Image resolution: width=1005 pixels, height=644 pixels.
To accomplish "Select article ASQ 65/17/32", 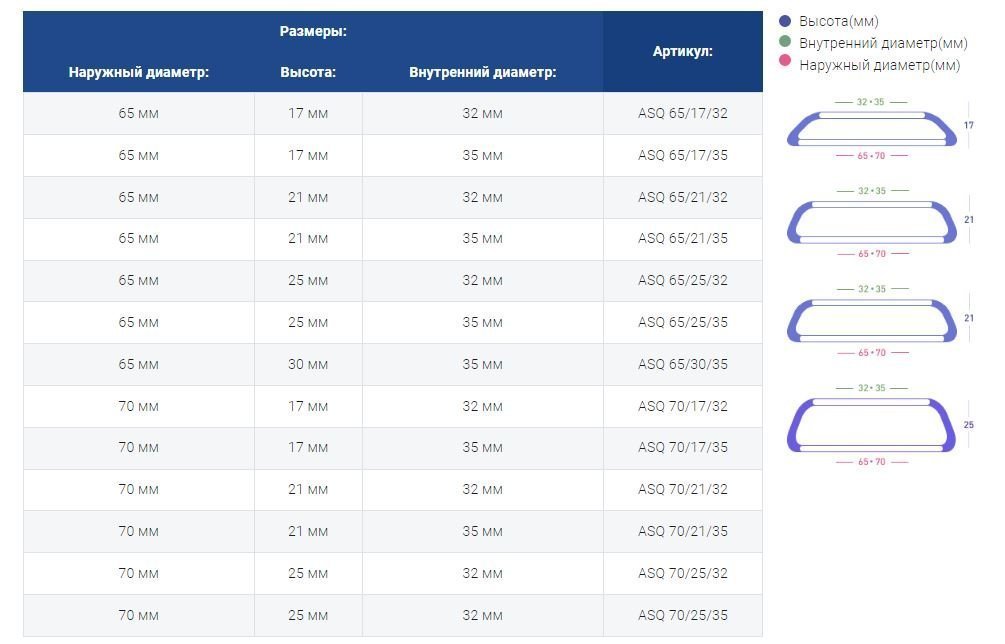I will (683, 114).
